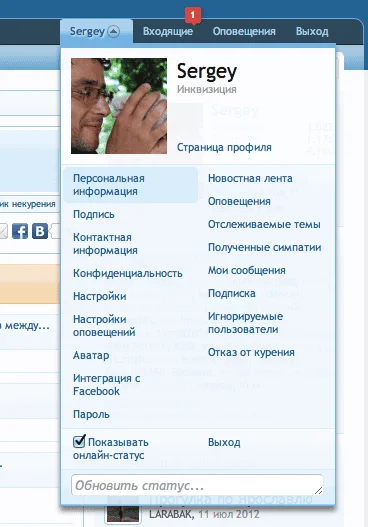Click Выход in the top navigation bar
Viewport: 368px width, 527px height.
click(x=312, y=32)
